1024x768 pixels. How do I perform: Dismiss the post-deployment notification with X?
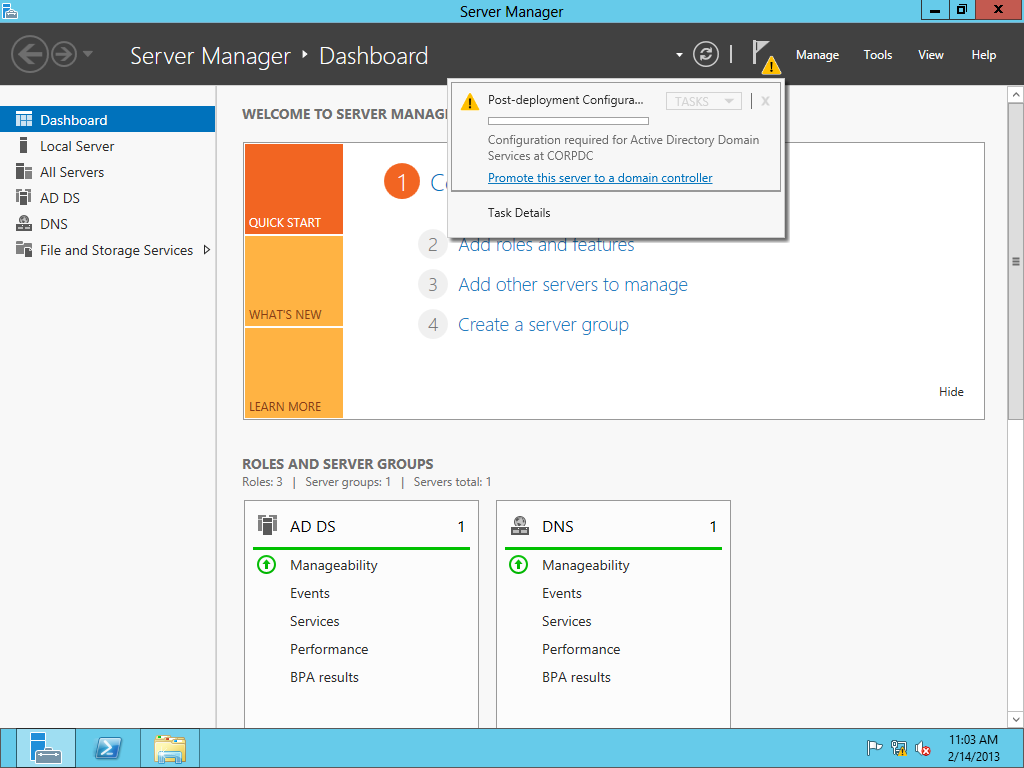[x=765, y=101]
